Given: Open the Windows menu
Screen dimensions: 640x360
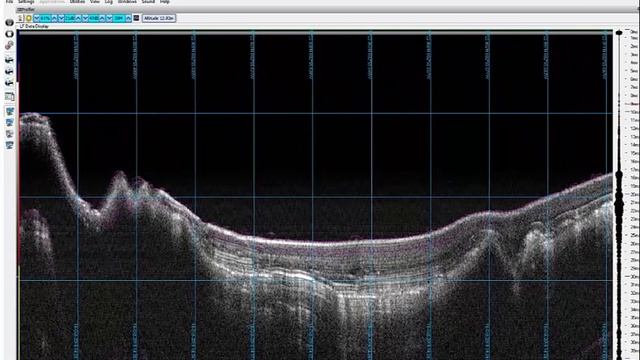Looking at the screenshot, I should coord(127,2).
